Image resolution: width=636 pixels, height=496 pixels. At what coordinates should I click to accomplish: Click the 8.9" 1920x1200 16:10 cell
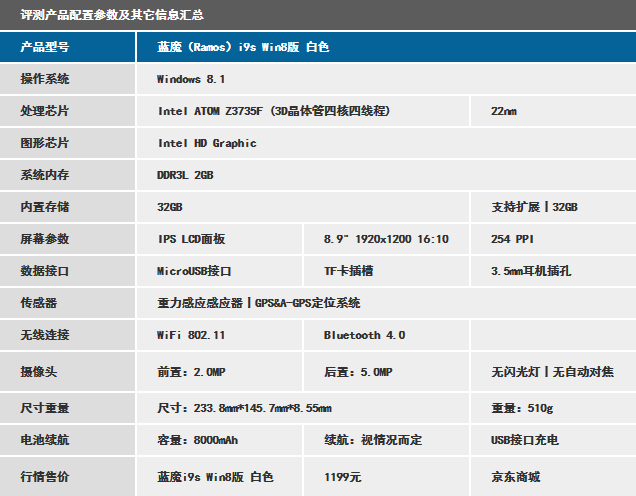[x=386, y=239]
